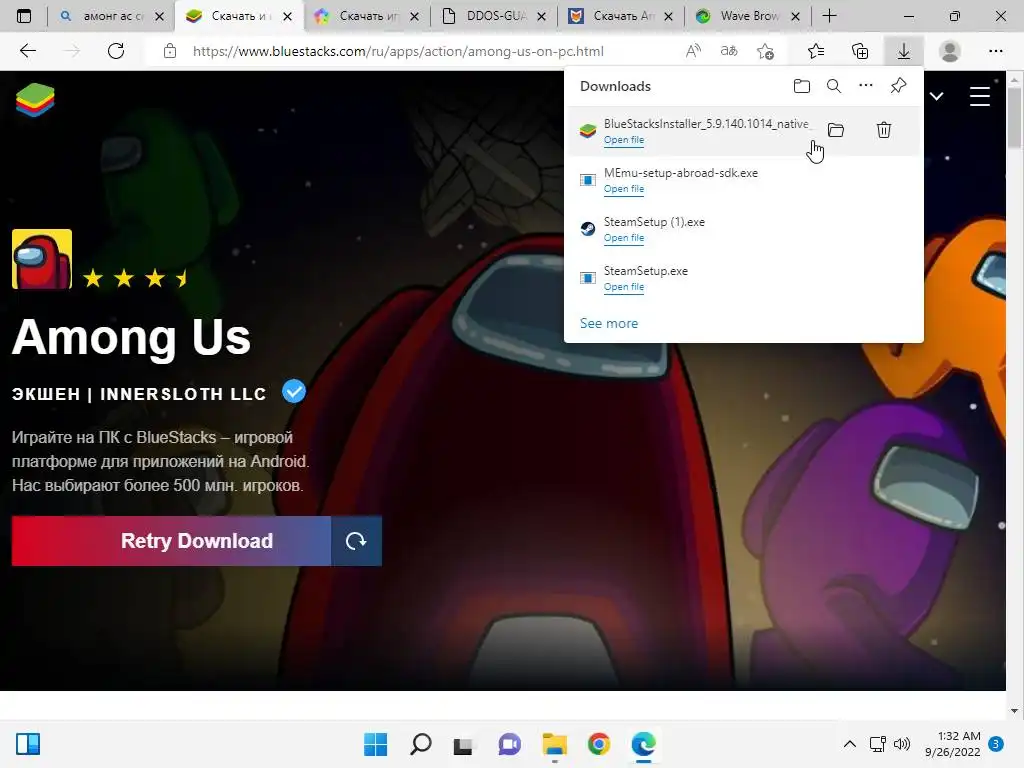The width and height of the screenshot is (1024, 768).
Task: Open Windows taskbar search
Action: point(420,744)
